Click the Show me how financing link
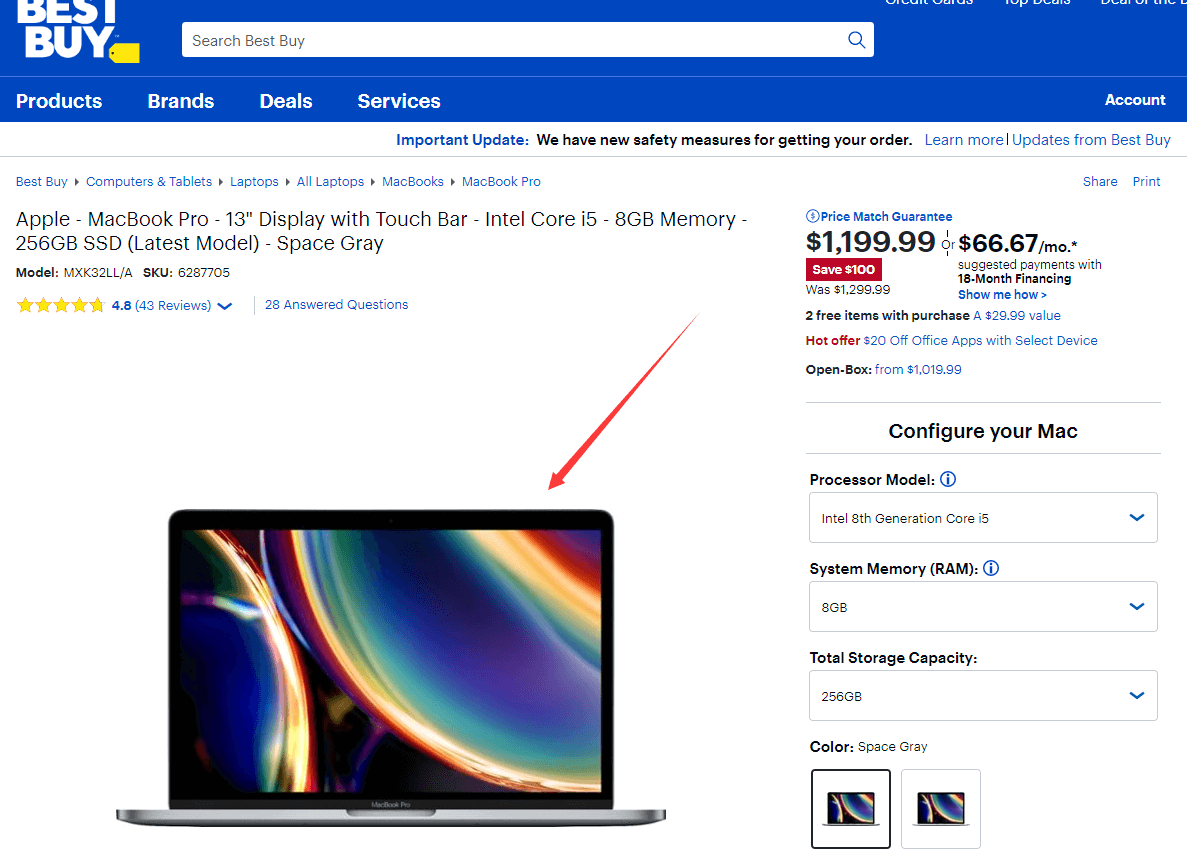Image resolution: width=1187 pixels, height=861 pixels. click(x=1002, y=295)
